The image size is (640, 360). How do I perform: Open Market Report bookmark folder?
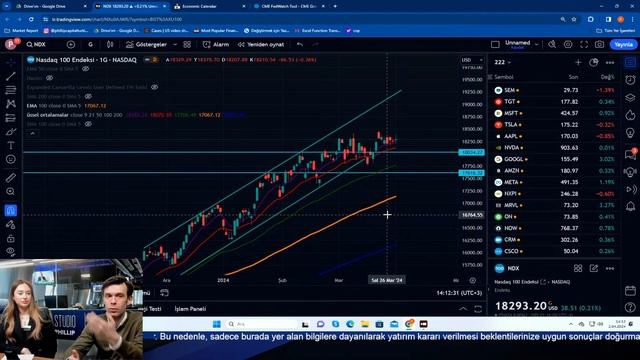[x=21, y=31]
